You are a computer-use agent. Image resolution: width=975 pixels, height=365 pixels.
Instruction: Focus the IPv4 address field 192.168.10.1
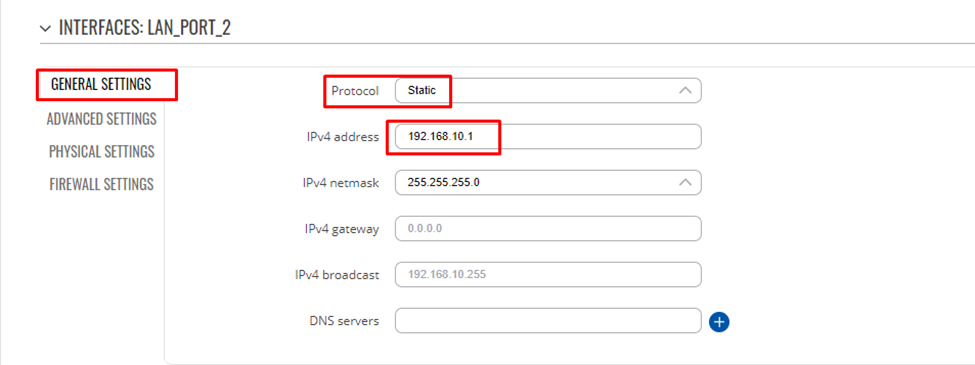tap(548, 137)
